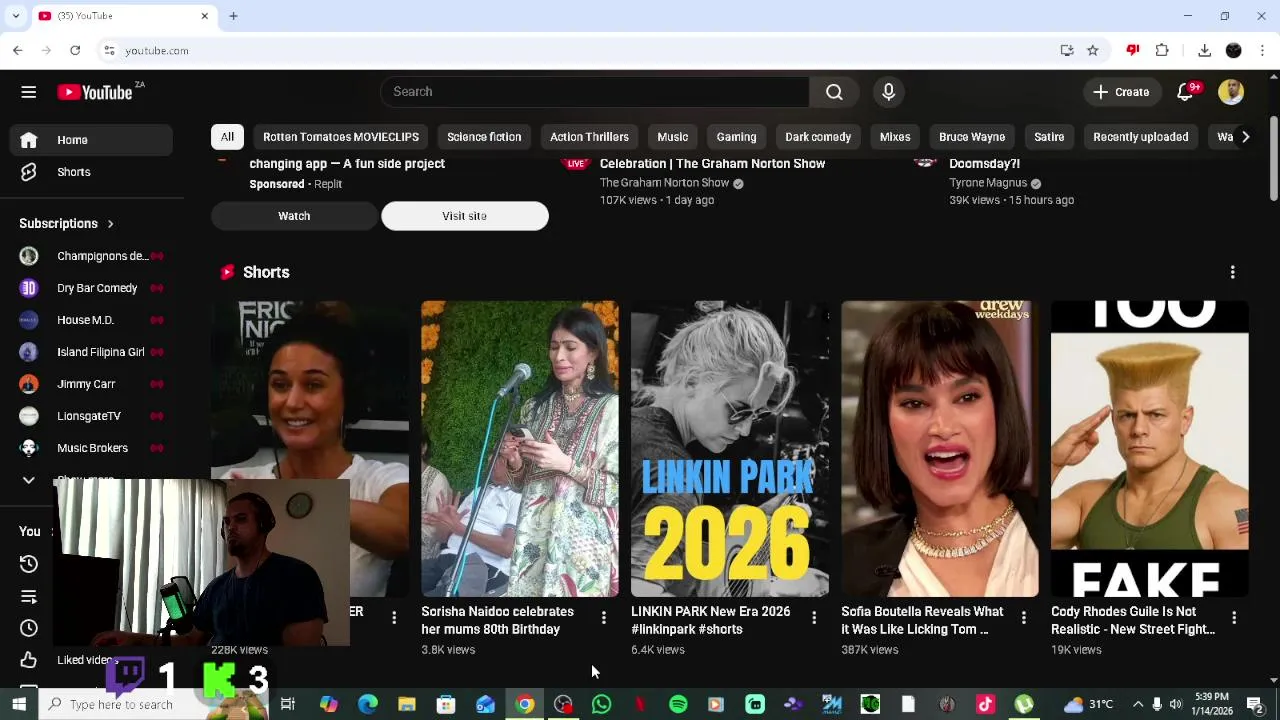Open Tyrone Magnus channel link

pyautogui.click(x=988, y=183)
